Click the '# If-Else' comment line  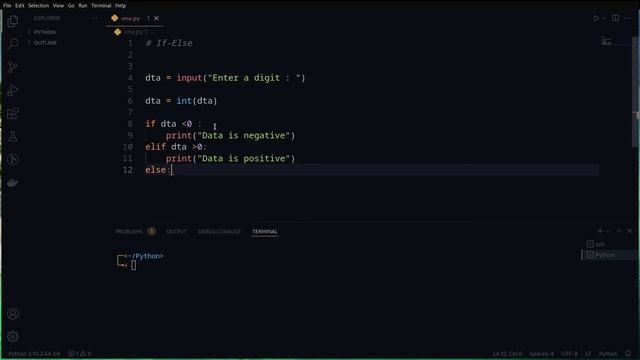point(169,43)
